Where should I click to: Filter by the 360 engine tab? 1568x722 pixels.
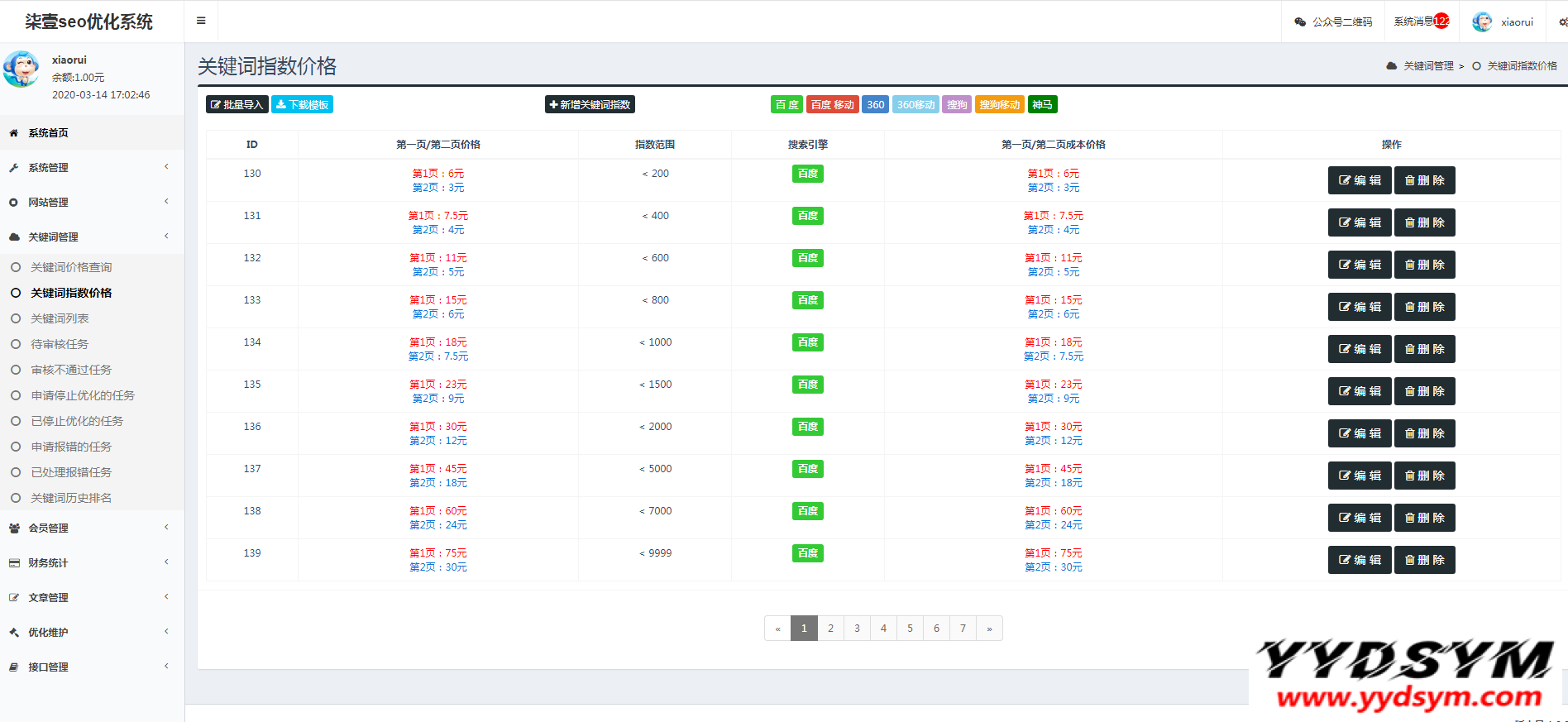(x=875, y=105)
